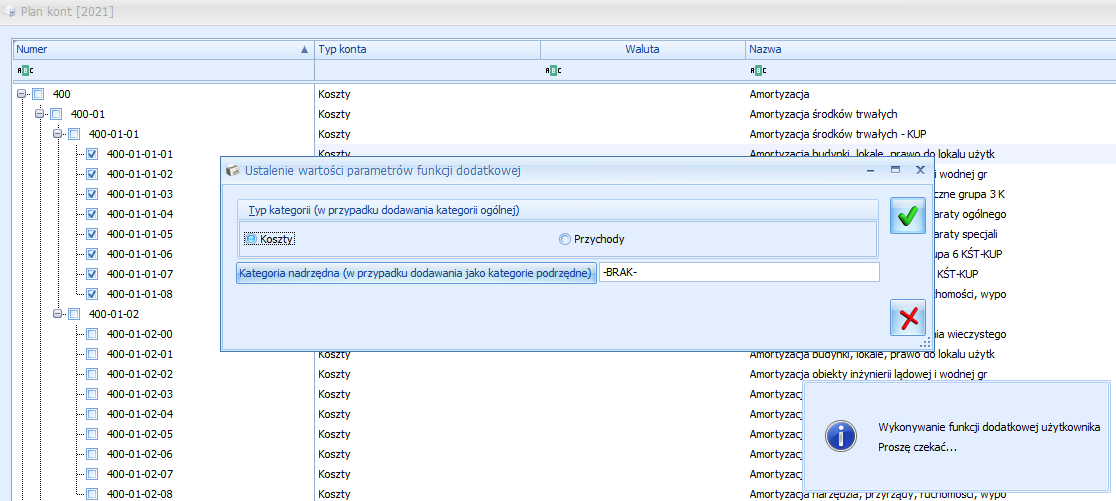Uncheck the checkbox for account 400-01-01-04
1116x501 pixels.
(92, 213)
